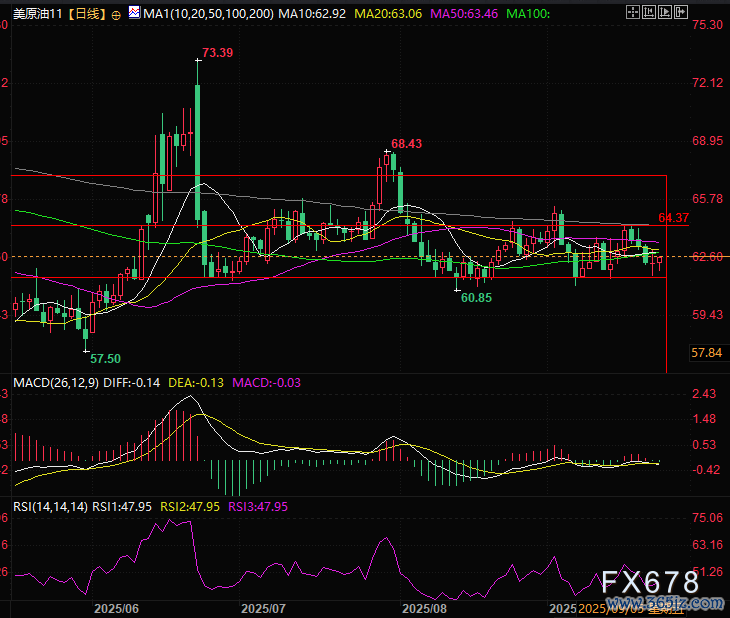Screen dimensions: 730x618
Task: Click the circled plus icon beside 日线
Action: pos(117,14)
